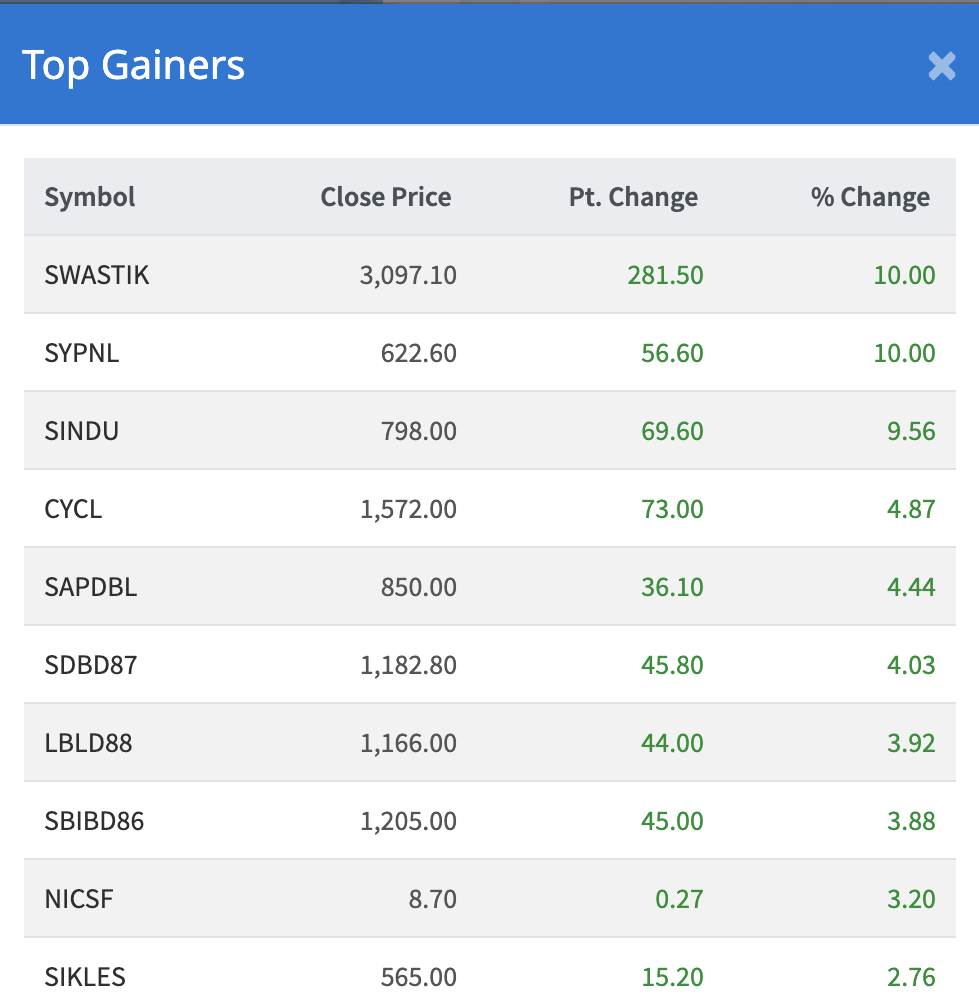
Task: Select the SINDU symbol row
Action: tap(82, 431)
